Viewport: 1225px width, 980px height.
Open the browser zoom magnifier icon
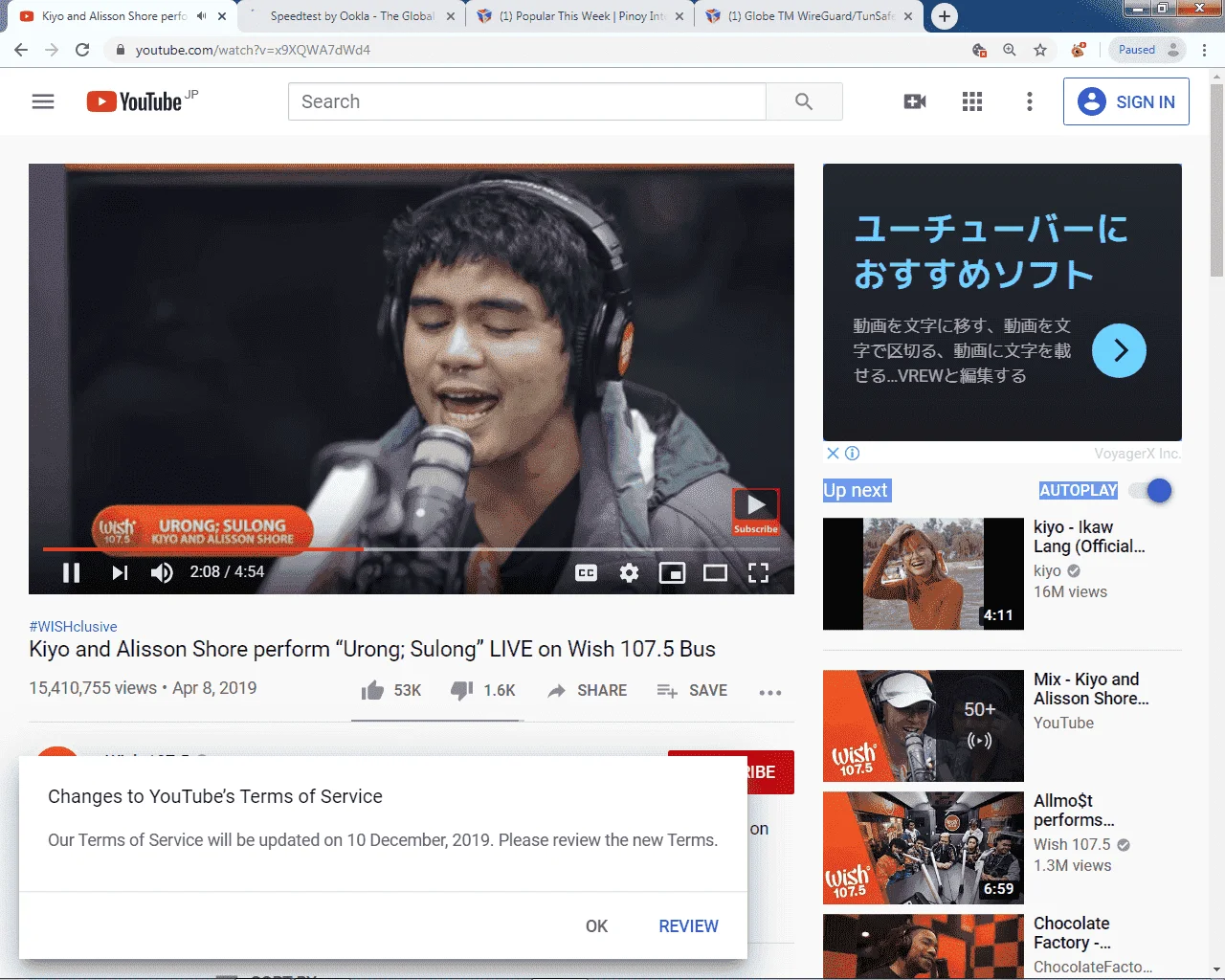point(1010,50)
